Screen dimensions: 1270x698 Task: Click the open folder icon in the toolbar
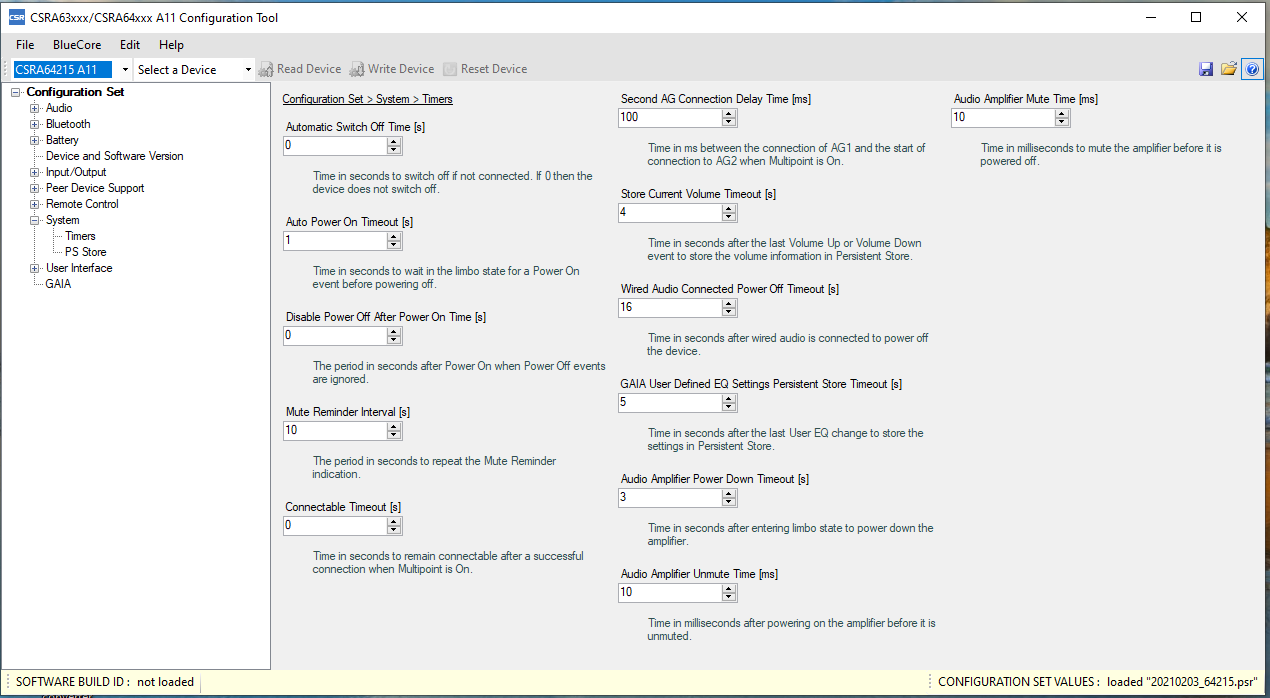point(1229,69)
